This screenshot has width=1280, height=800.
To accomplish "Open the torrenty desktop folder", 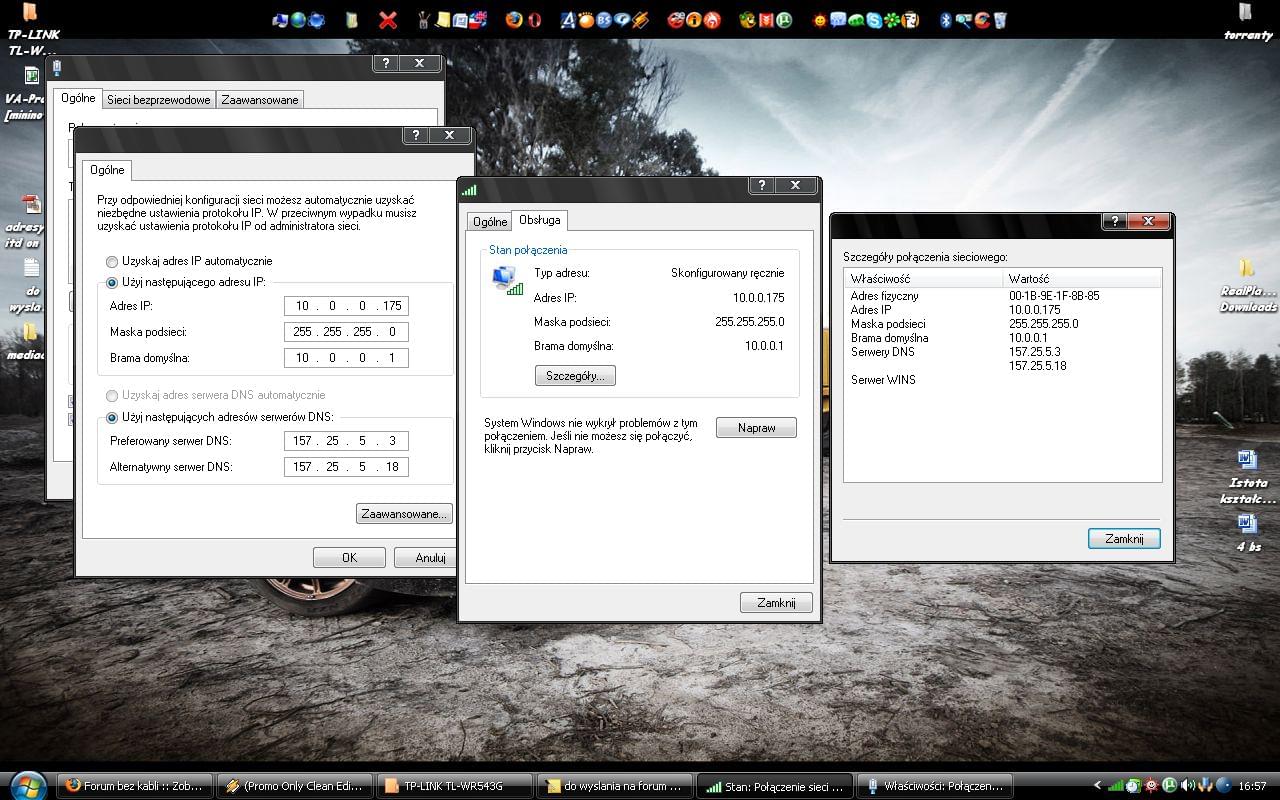I will [x=1245, y=14].
